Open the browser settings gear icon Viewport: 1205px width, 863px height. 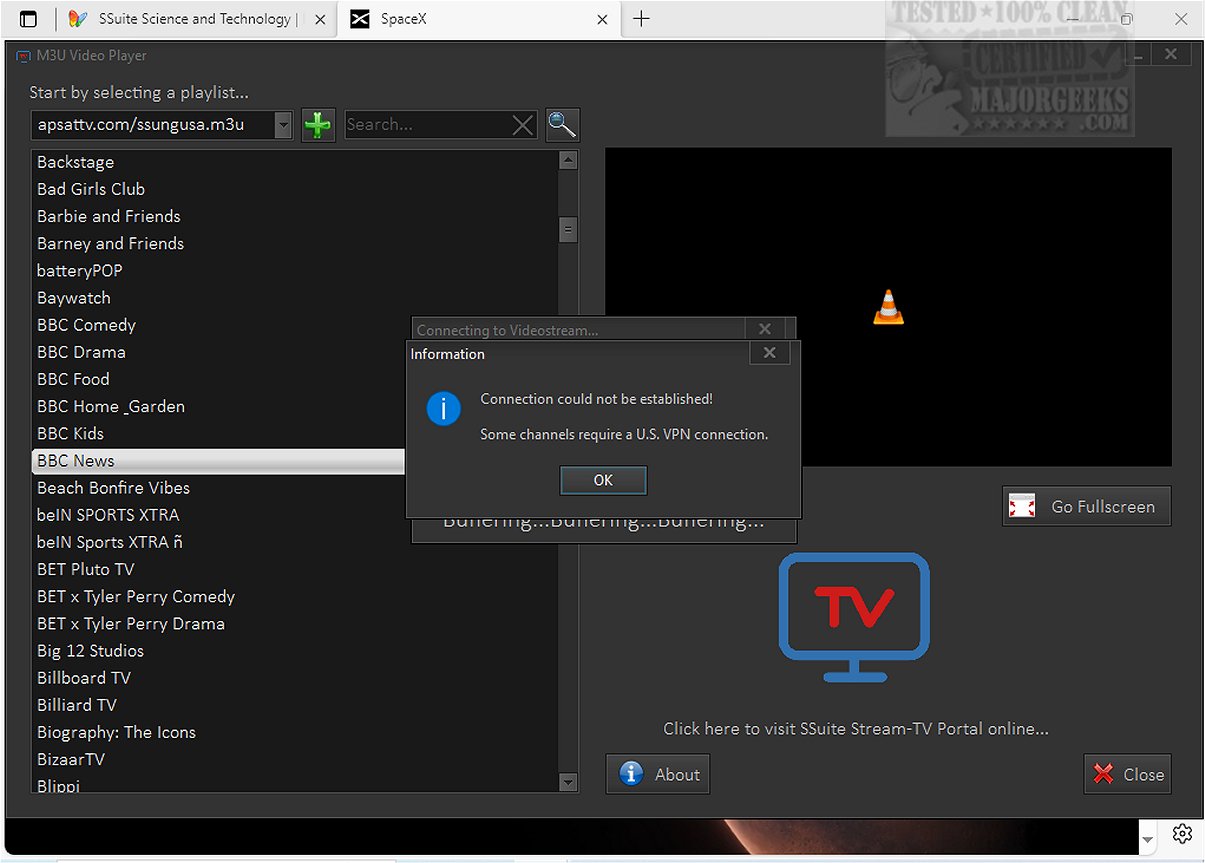pyautogui.click(x=1182, y=833)
